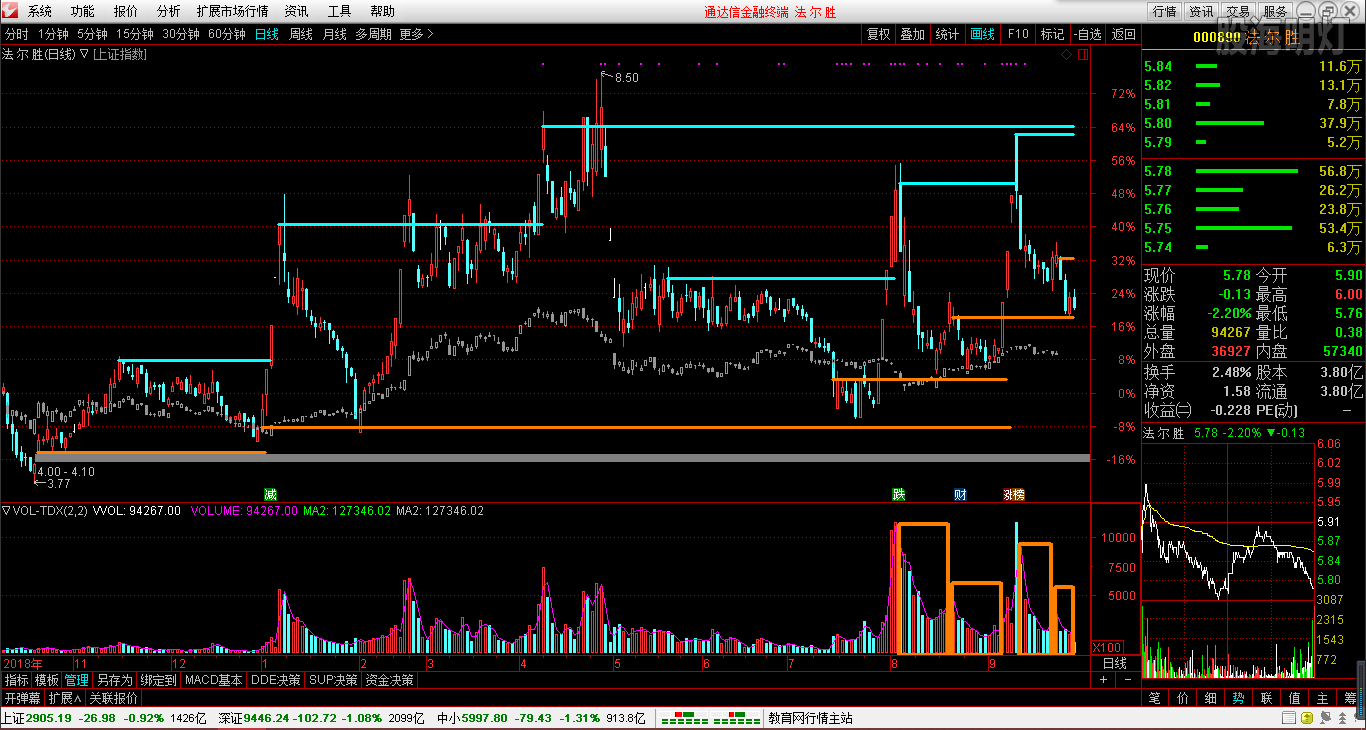
Task: Expand the VOL-TDX indicator triangle menu
Action: [6, 510]
